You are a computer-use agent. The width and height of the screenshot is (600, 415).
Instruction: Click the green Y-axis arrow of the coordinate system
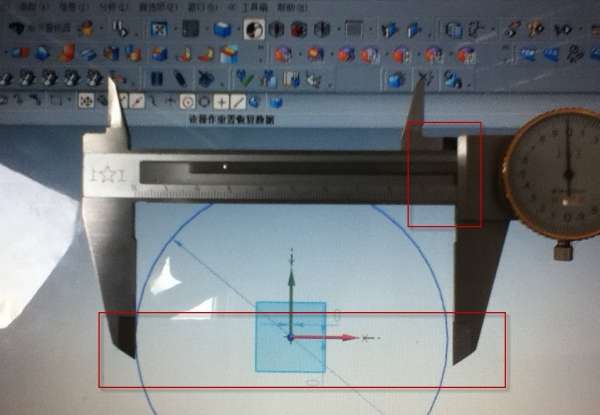pos(291,302)
